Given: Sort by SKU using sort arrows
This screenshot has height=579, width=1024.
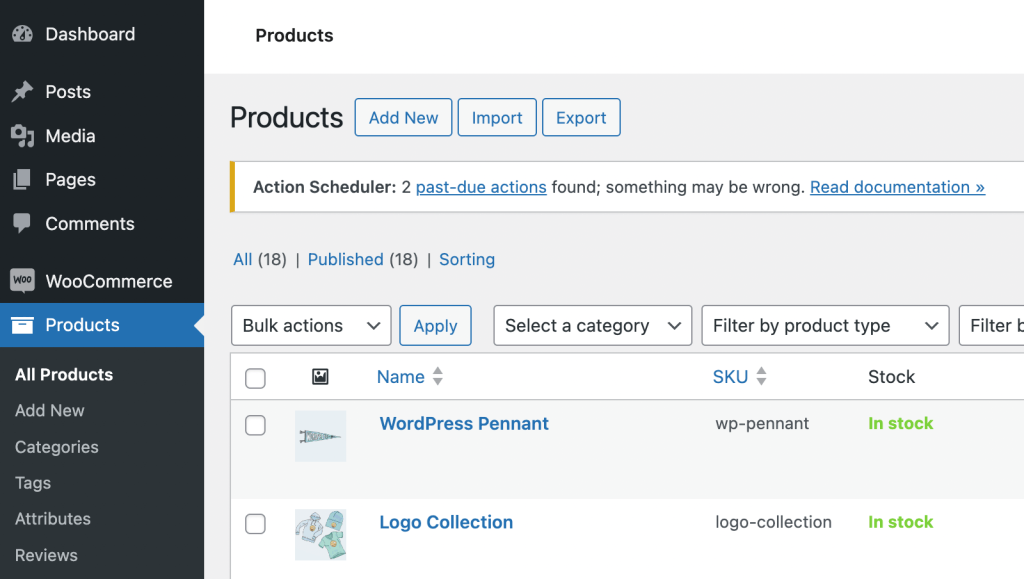Looking at the screenshot, I should tap(761, 377).
